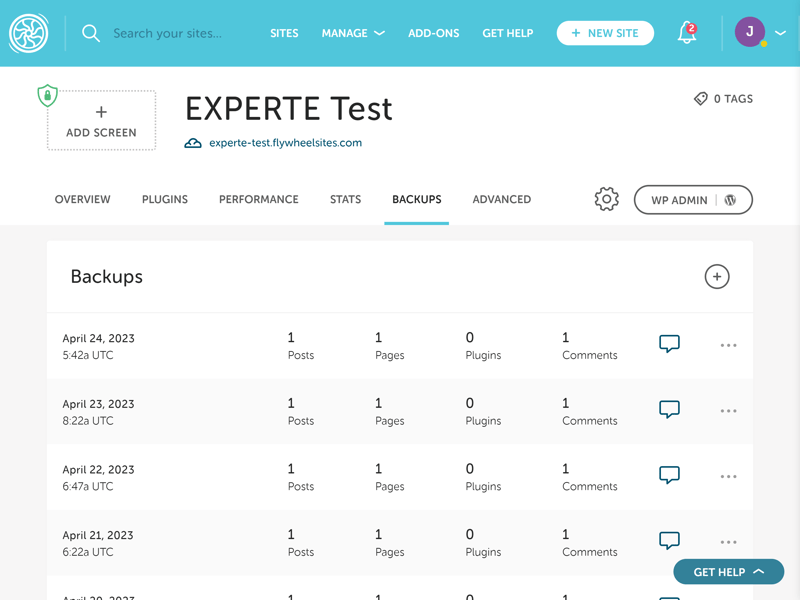This screenshot has width=800, height=600.
Task: Open the notifications bell
Action: [687, 33]
